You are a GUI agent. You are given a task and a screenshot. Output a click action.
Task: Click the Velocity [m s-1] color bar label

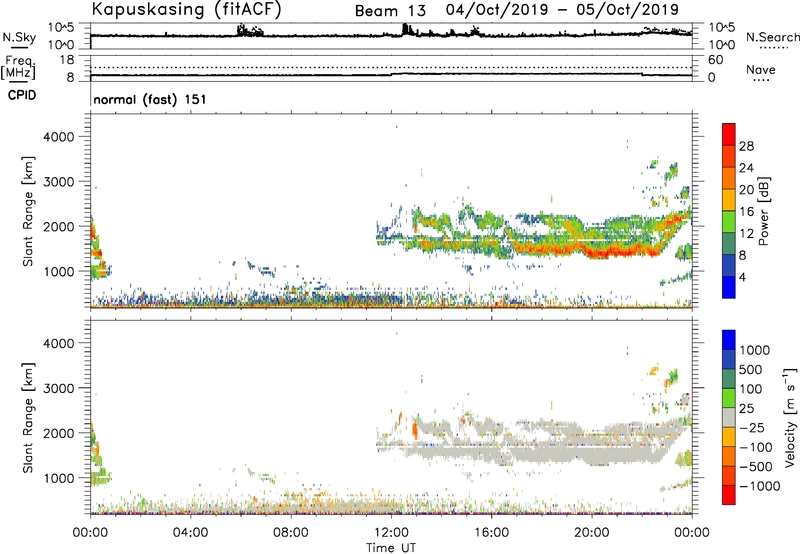click(x=790, y=417)
